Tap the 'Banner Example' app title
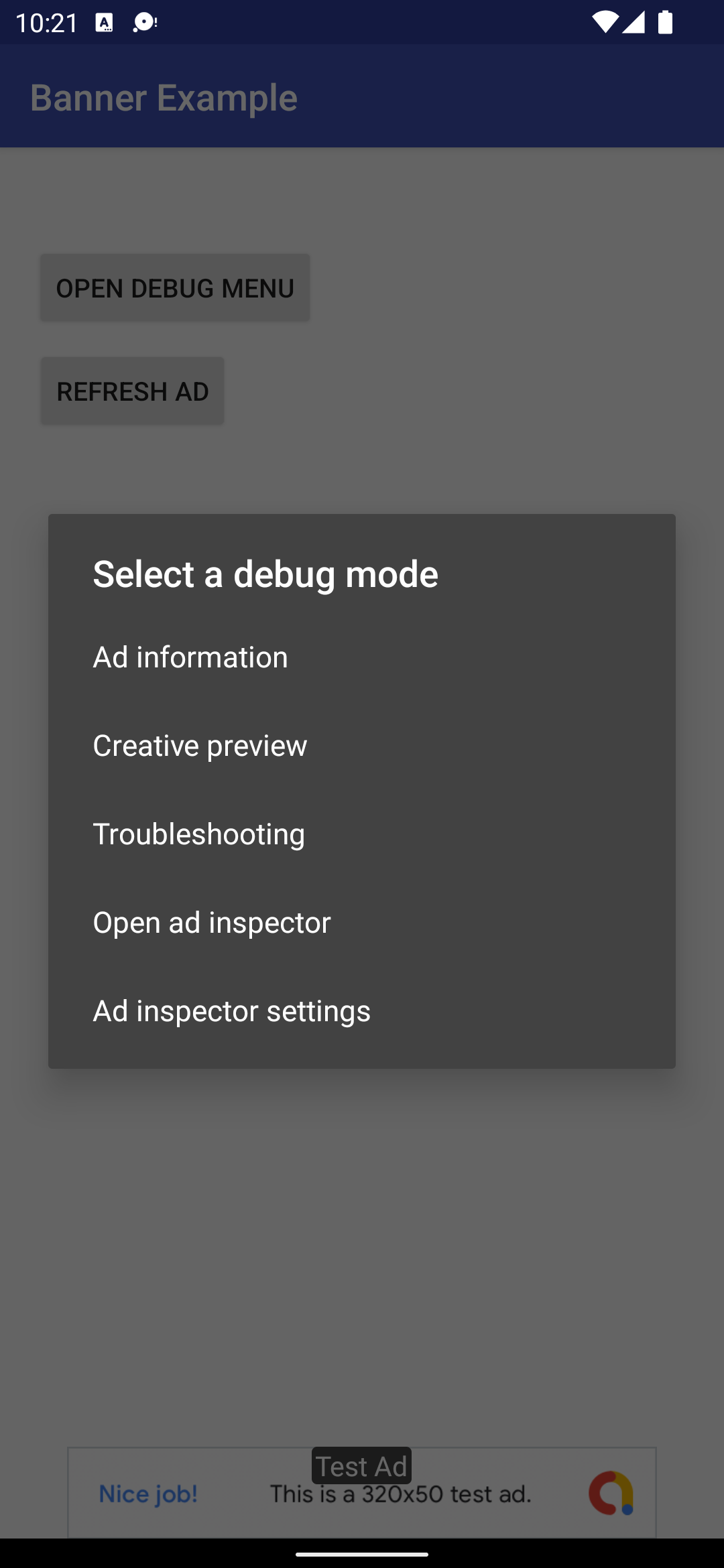Screen dimensions: 724x1568 [x=164, y=98]
